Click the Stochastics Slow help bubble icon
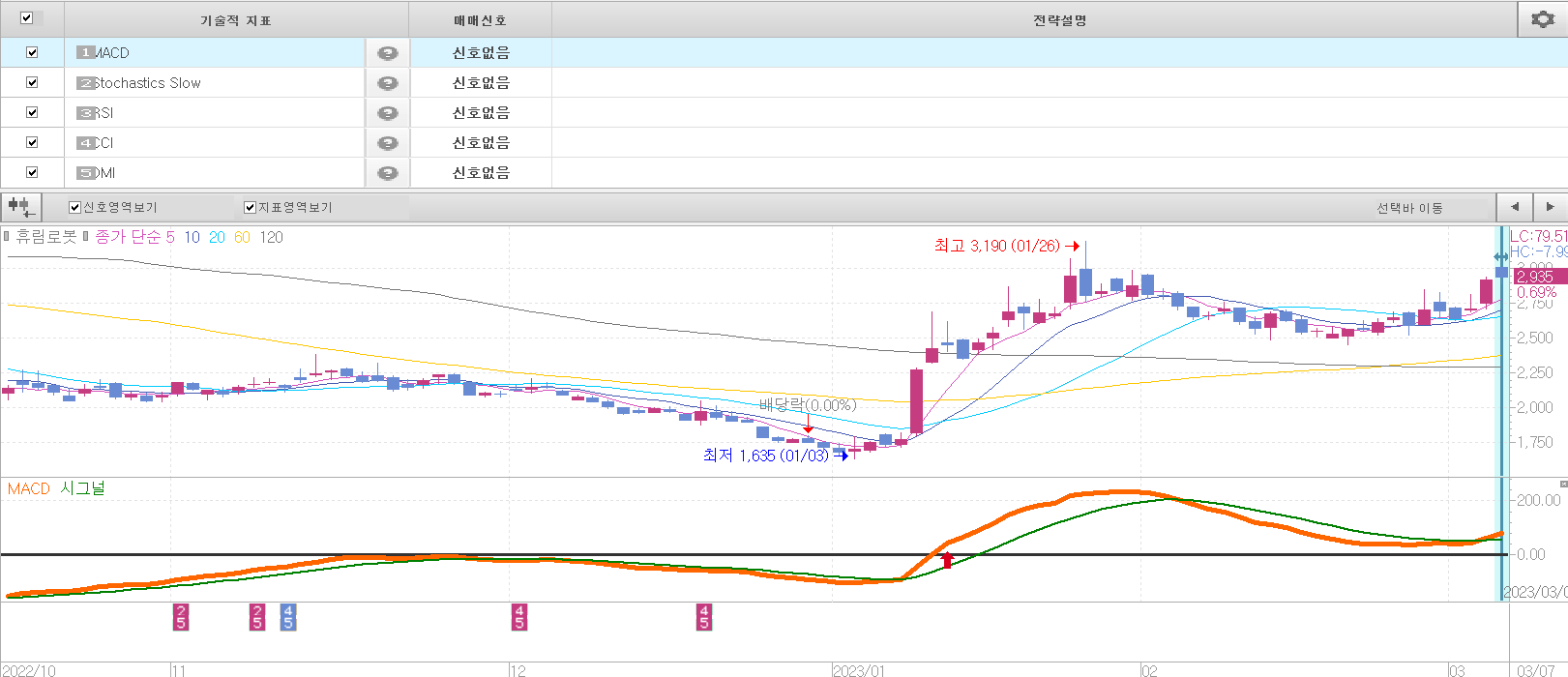This screenshot has height=677, width=1568. tap(388, 83)
